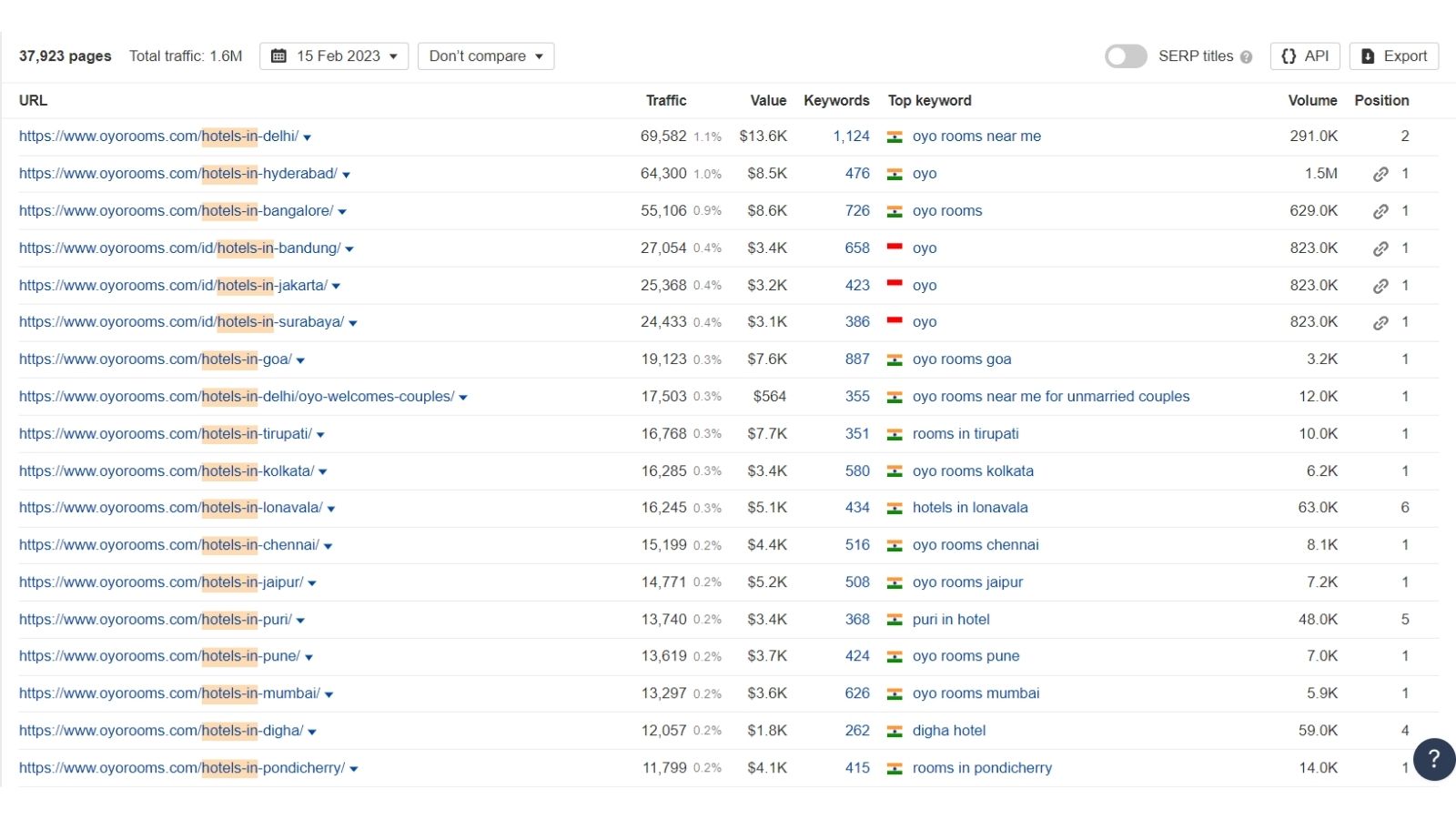This screenshot has height=819, width=1456.
Task: Open keyword 'rooms in pondicherry'
Action: (982, 768)
